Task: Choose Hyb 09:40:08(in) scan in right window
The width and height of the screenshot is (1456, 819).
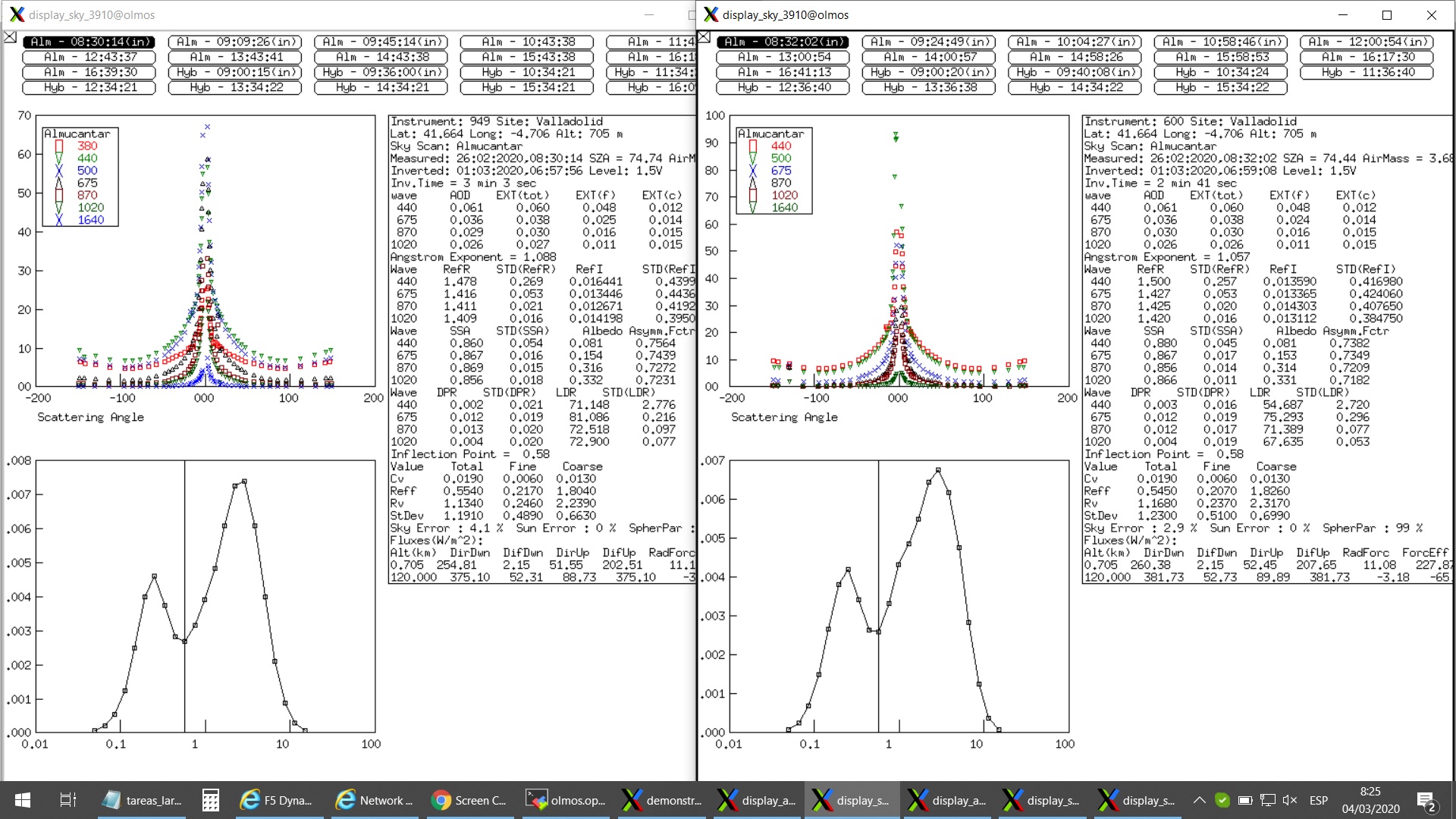Action: (1075, 72)
